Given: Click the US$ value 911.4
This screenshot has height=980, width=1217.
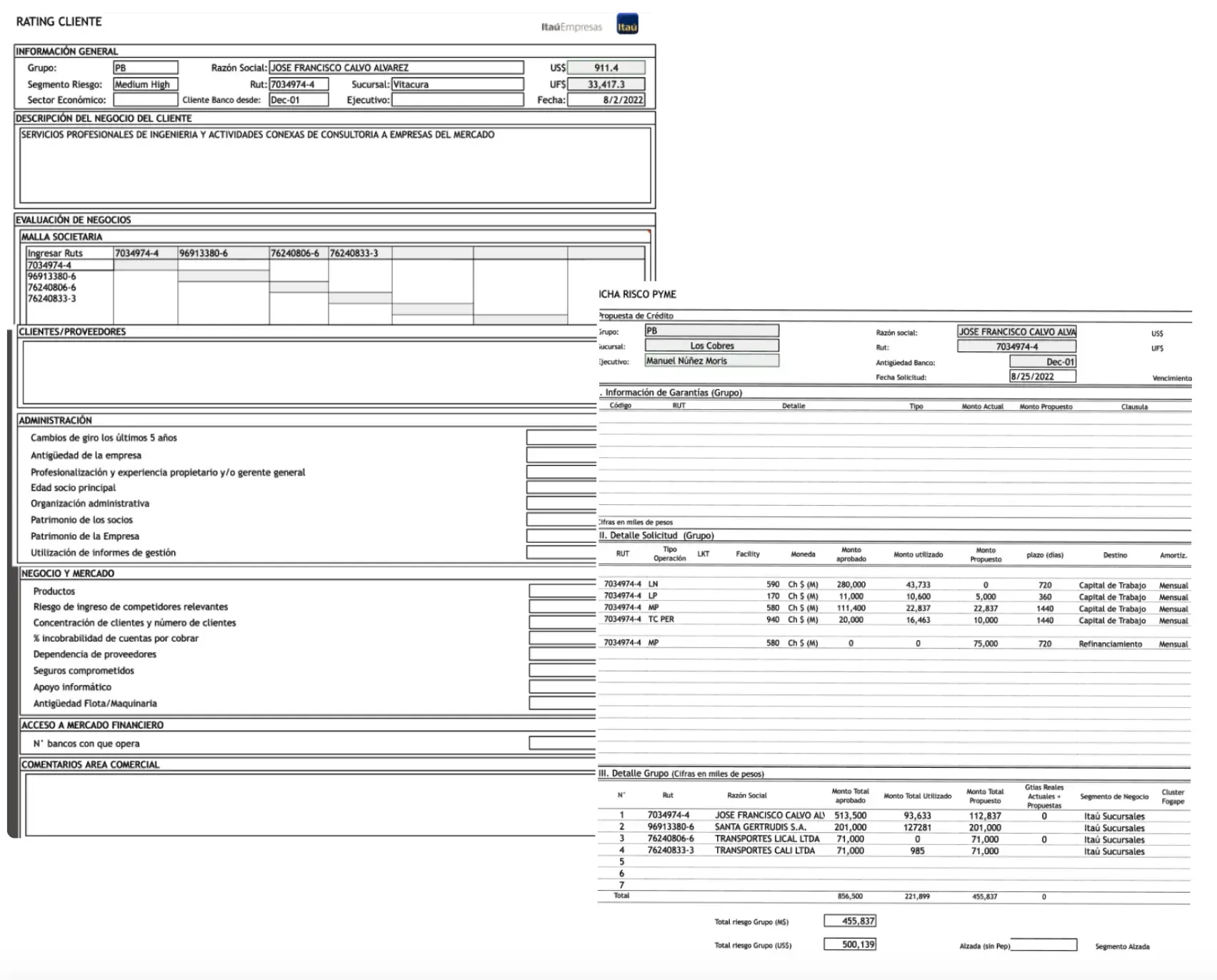Looking at the screenshot, I should click(606, 68).
